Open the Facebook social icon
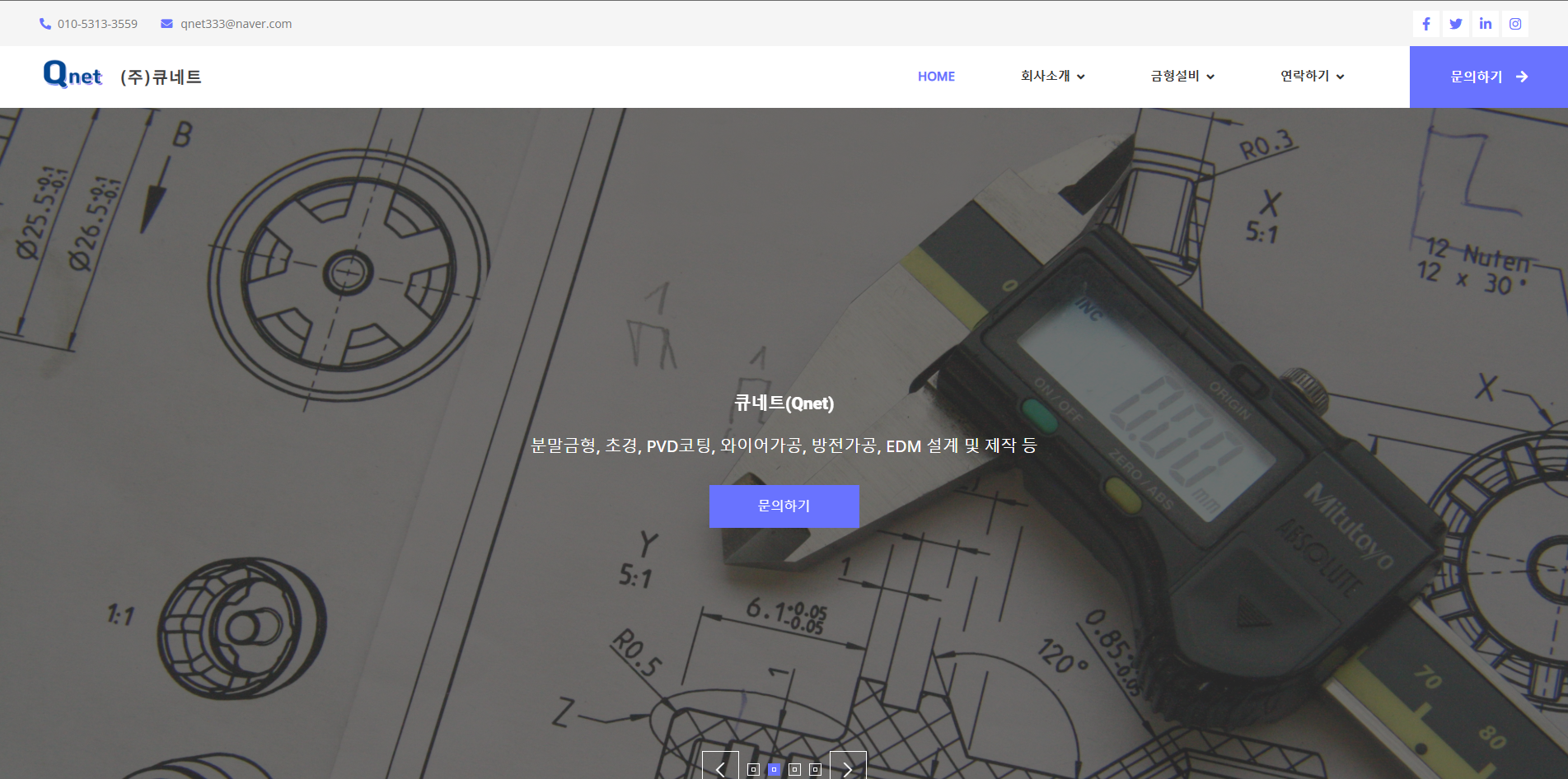1568x779 pixels. point(1426,24)
